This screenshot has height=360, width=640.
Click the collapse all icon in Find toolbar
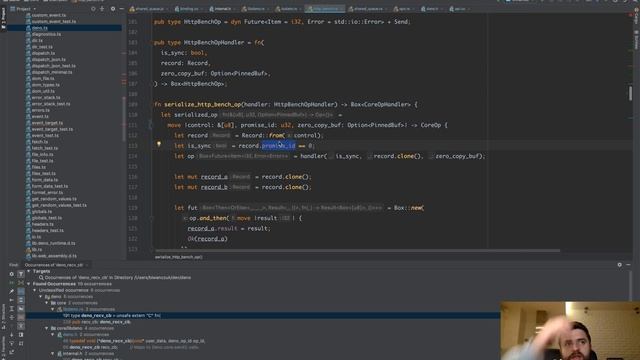[x=11, y=317]
